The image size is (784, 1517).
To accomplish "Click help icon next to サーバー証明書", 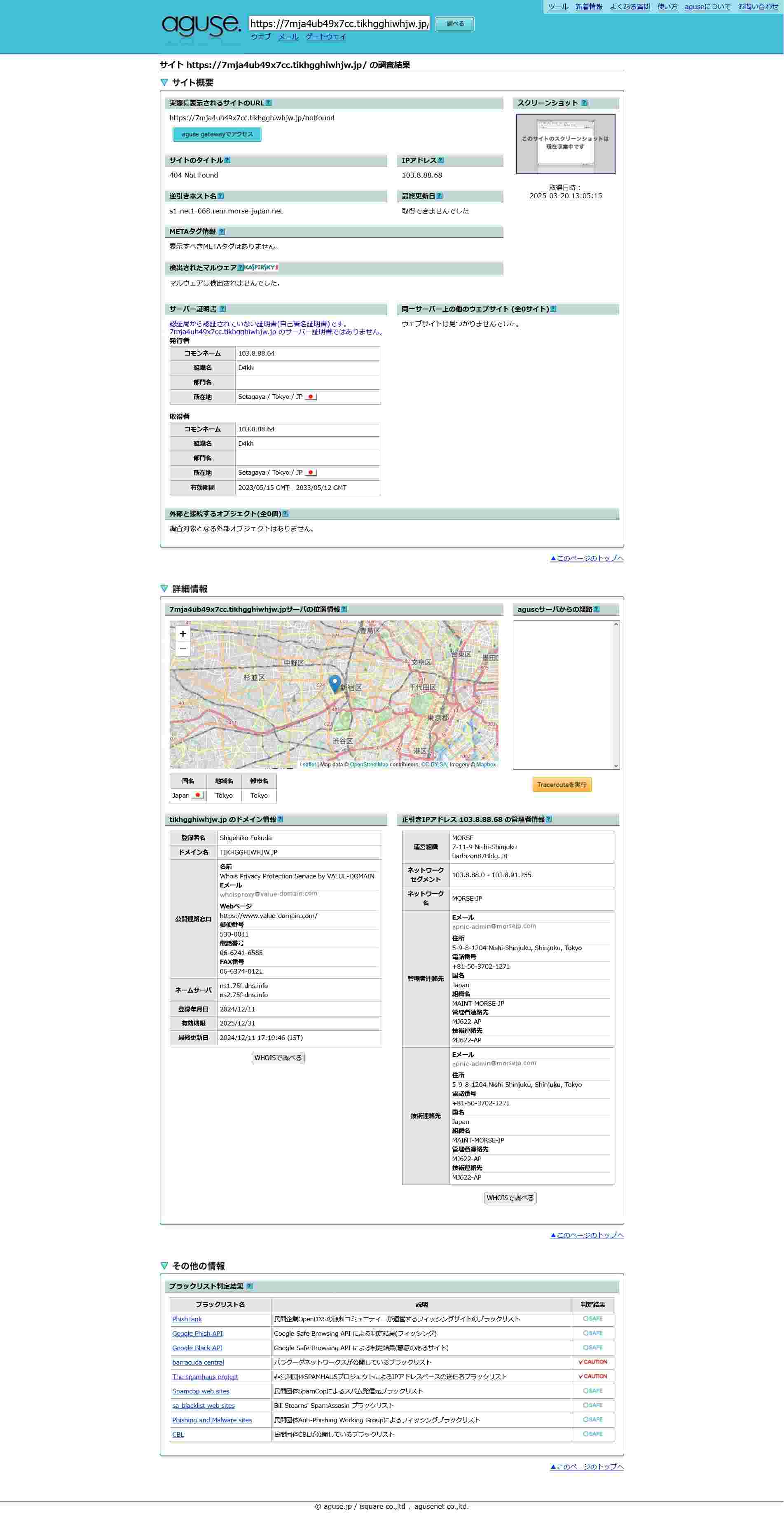I will 222,309.
